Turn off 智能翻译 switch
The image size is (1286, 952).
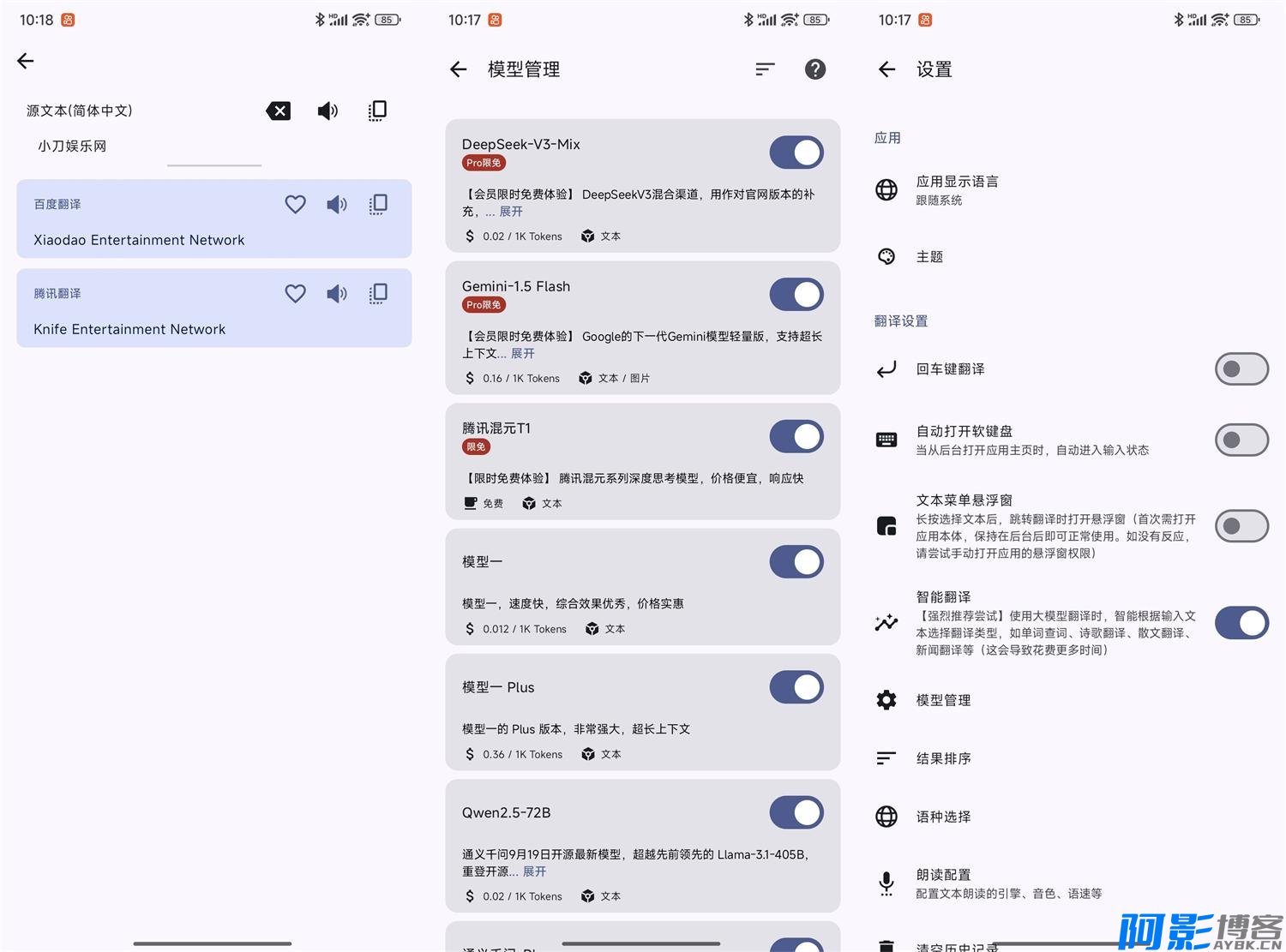1241,623
